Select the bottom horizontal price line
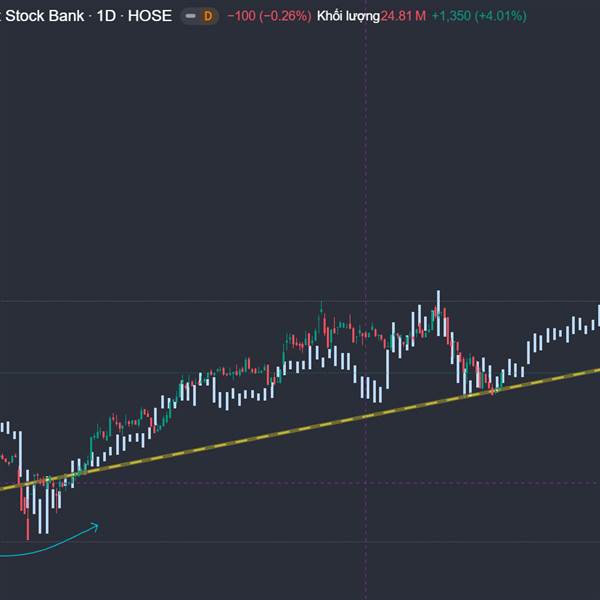The width and height of the screenshot is (600, 600). [300, 542]
